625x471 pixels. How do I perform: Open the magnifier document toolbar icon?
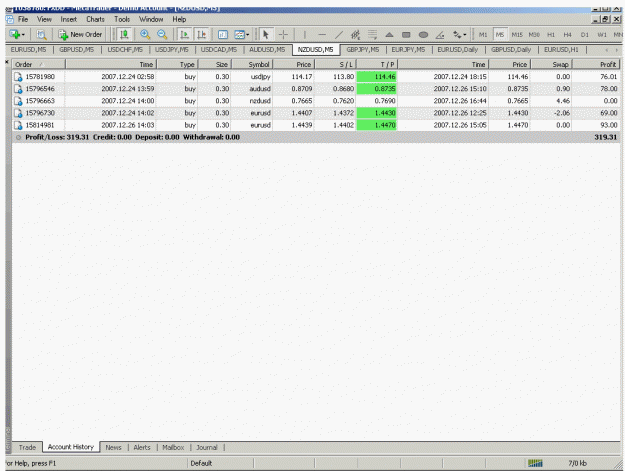[41, 35]
